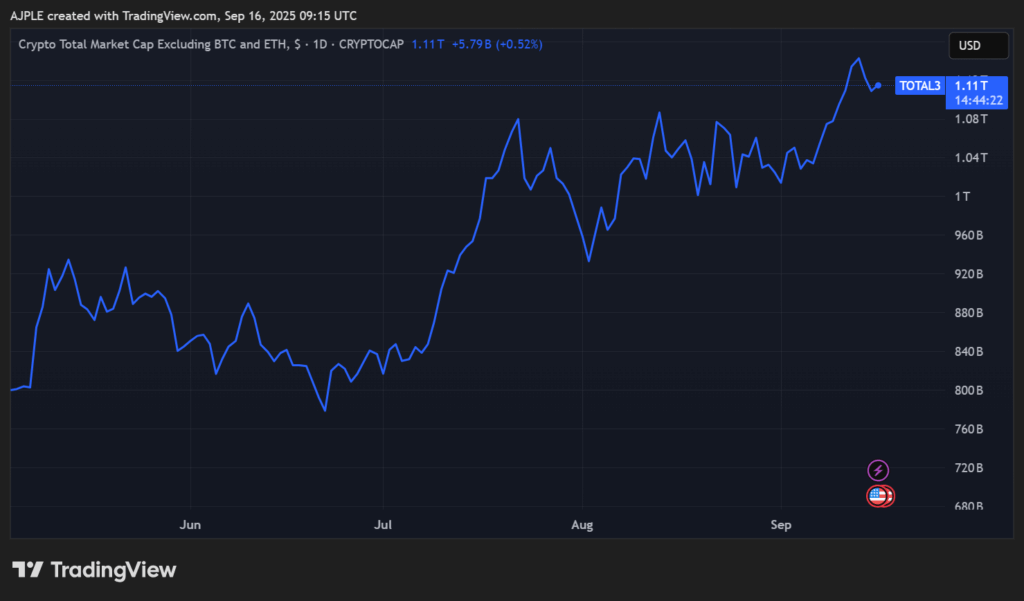The width and height of the screenshot is (1024, 601).
Task: Click the last data point dot on the line
Action: tap(878, 86)
